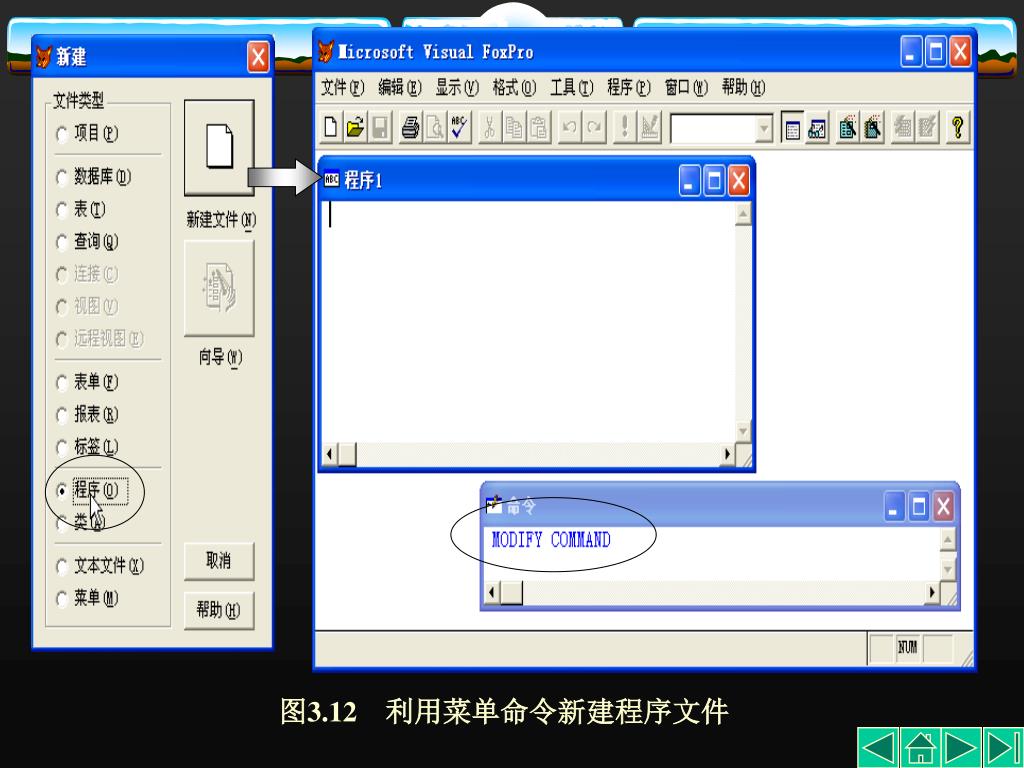The image size is (1024, 768).
Task: Click the green last-slide arrow
Action: (x=1003, y=747)
